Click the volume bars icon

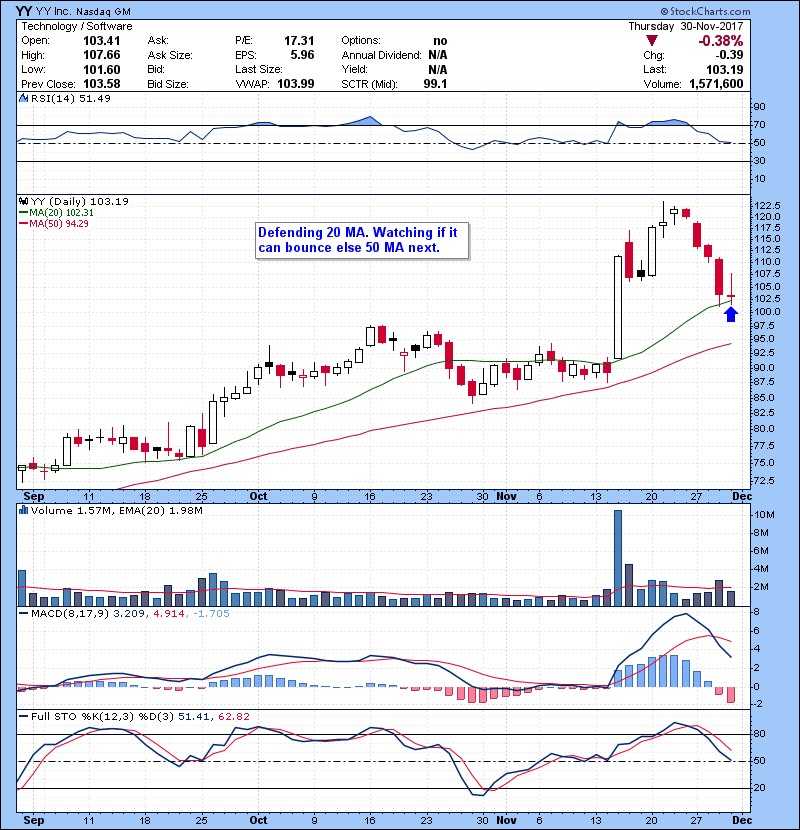click(x=23, y=510)
